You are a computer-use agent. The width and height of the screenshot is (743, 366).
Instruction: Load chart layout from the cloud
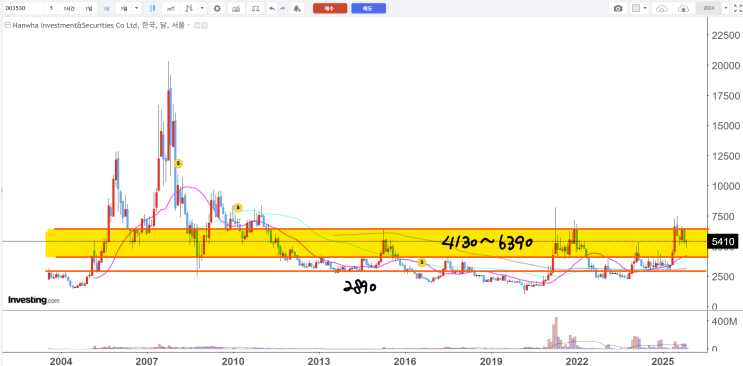point(662,9)
